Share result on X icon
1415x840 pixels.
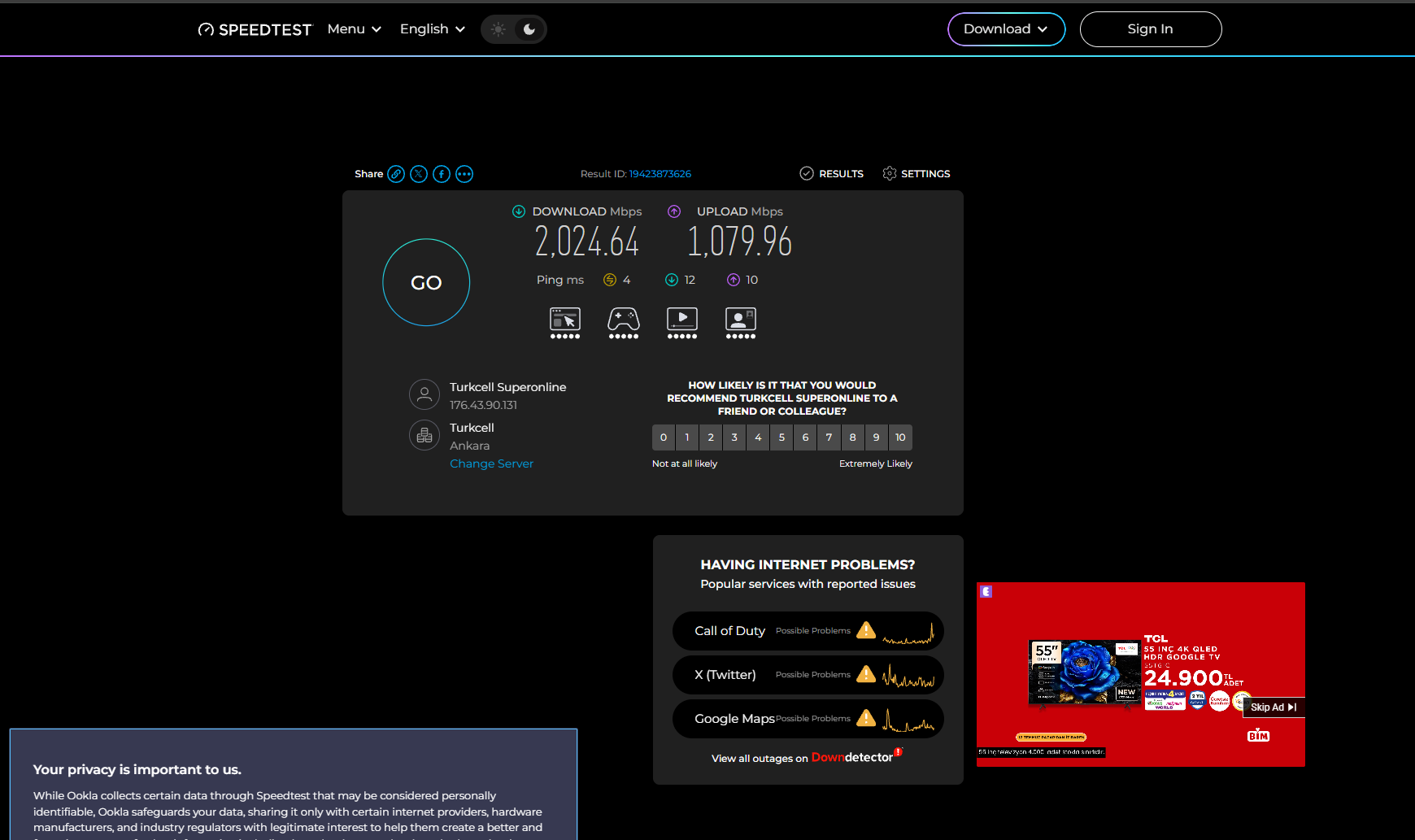coord(419,174)
